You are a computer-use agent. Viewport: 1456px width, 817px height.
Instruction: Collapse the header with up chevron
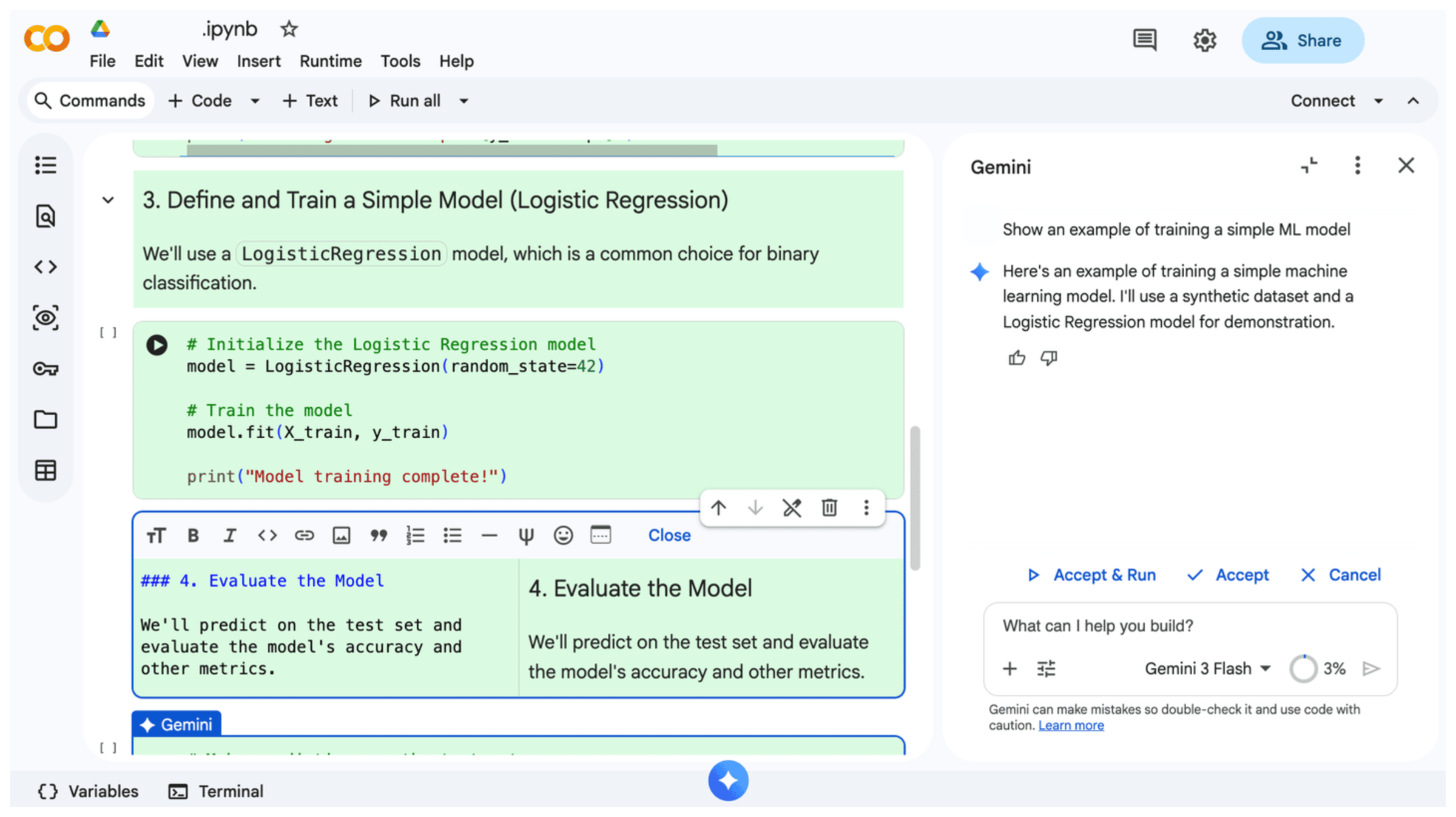1413,101
